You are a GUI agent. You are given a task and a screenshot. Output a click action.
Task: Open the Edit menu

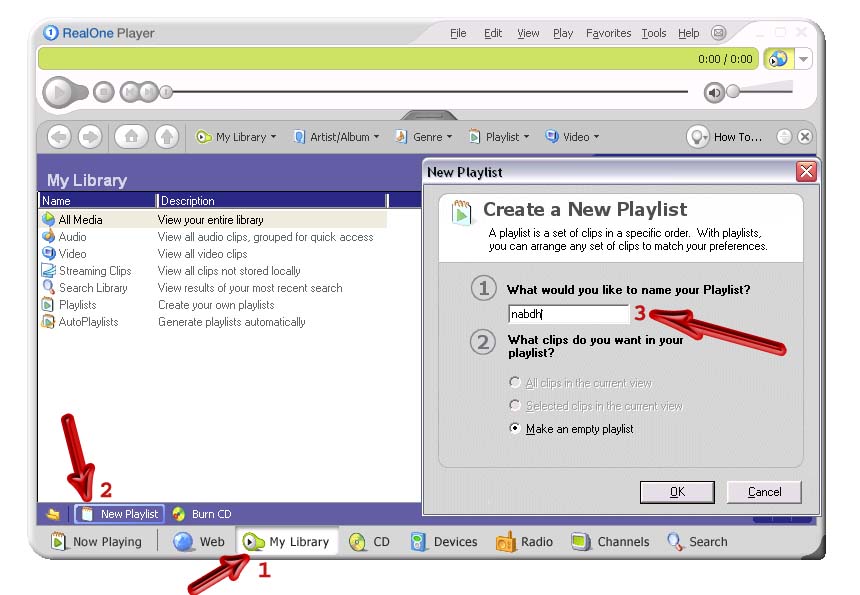[x=493, y=33]
